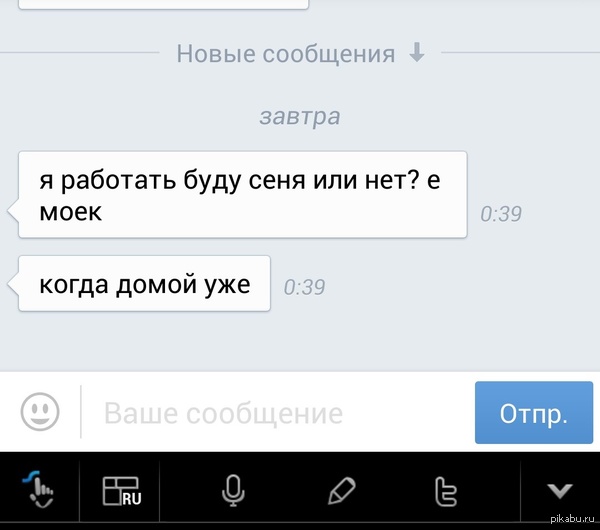The image size is (600, 530).
Task: Hide keyboard with the down chevron
Action: click(559, 491)
